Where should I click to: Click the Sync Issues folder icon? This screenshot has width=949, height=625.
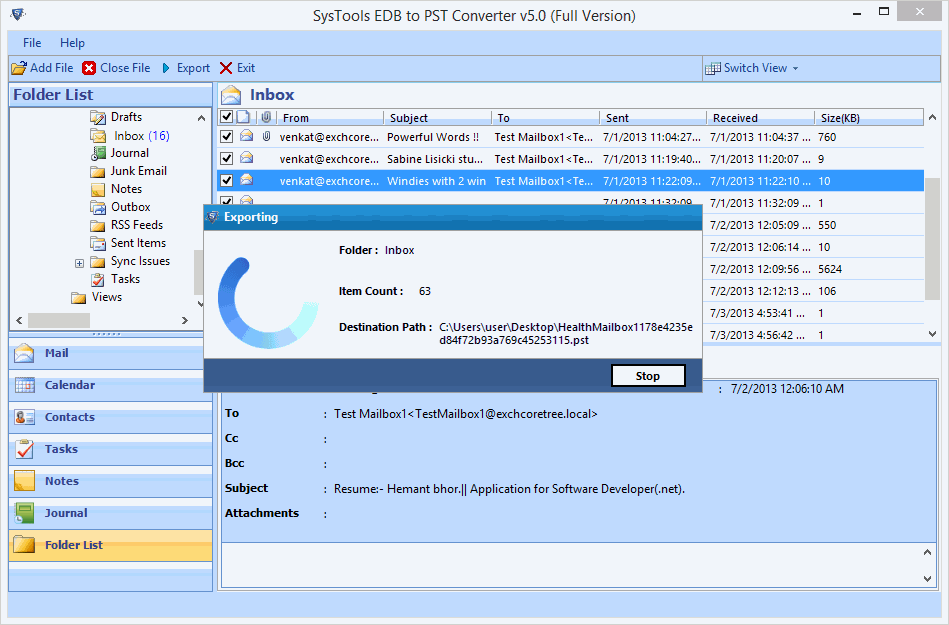[x=97, y=261]
